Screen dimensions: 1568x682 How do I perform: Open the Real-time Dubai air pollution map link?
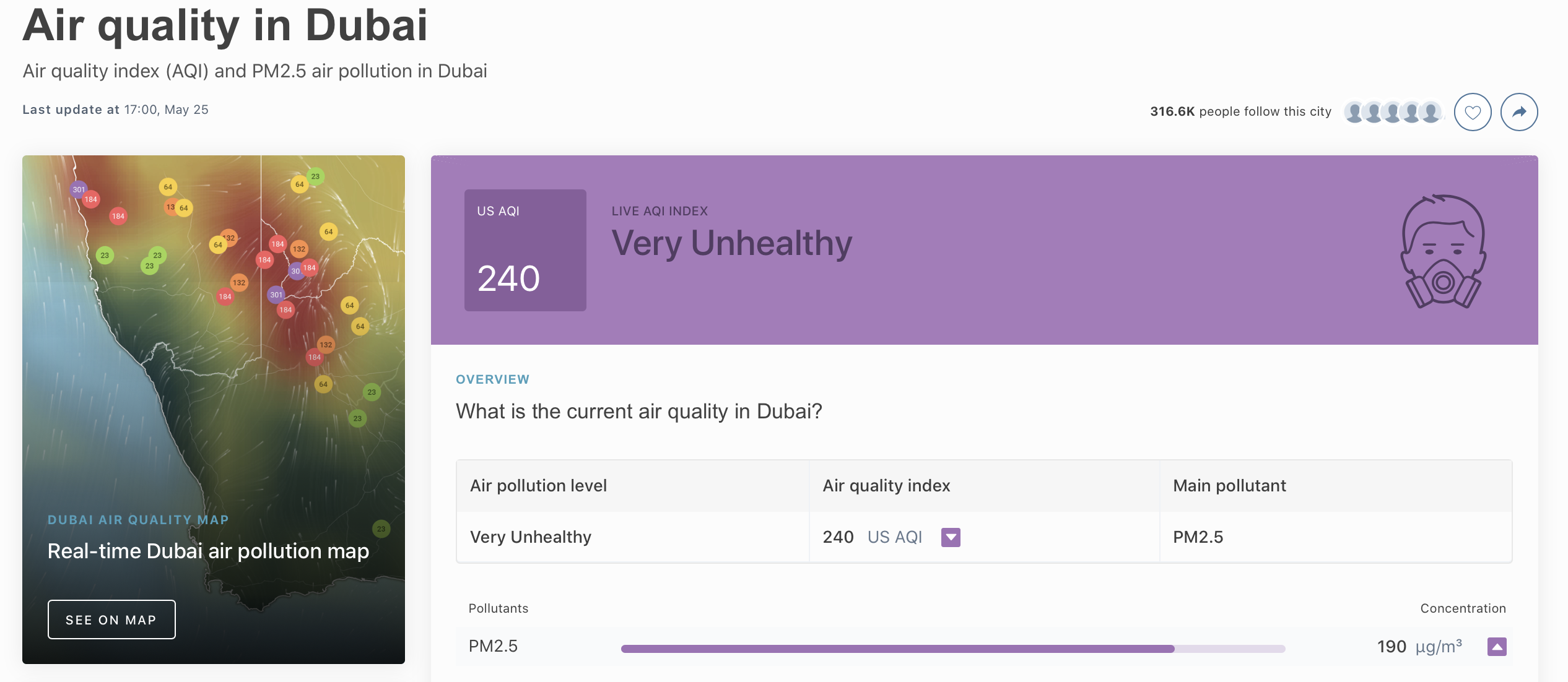[208, 551]
